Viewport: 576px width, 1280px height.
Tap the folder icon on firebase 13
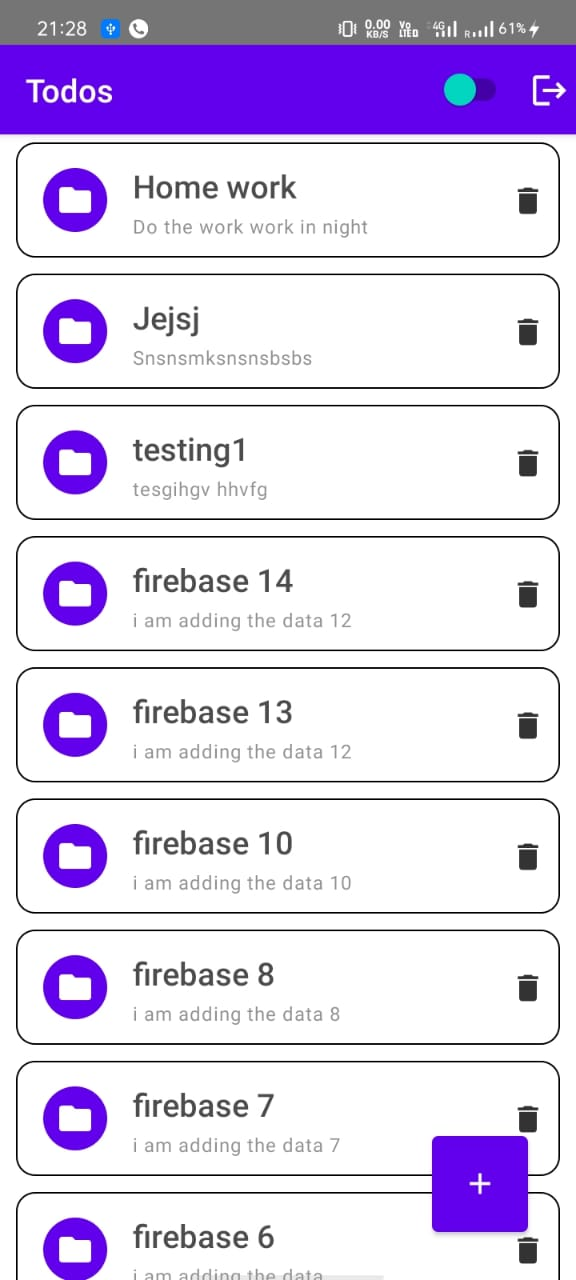tap(75, 724)
